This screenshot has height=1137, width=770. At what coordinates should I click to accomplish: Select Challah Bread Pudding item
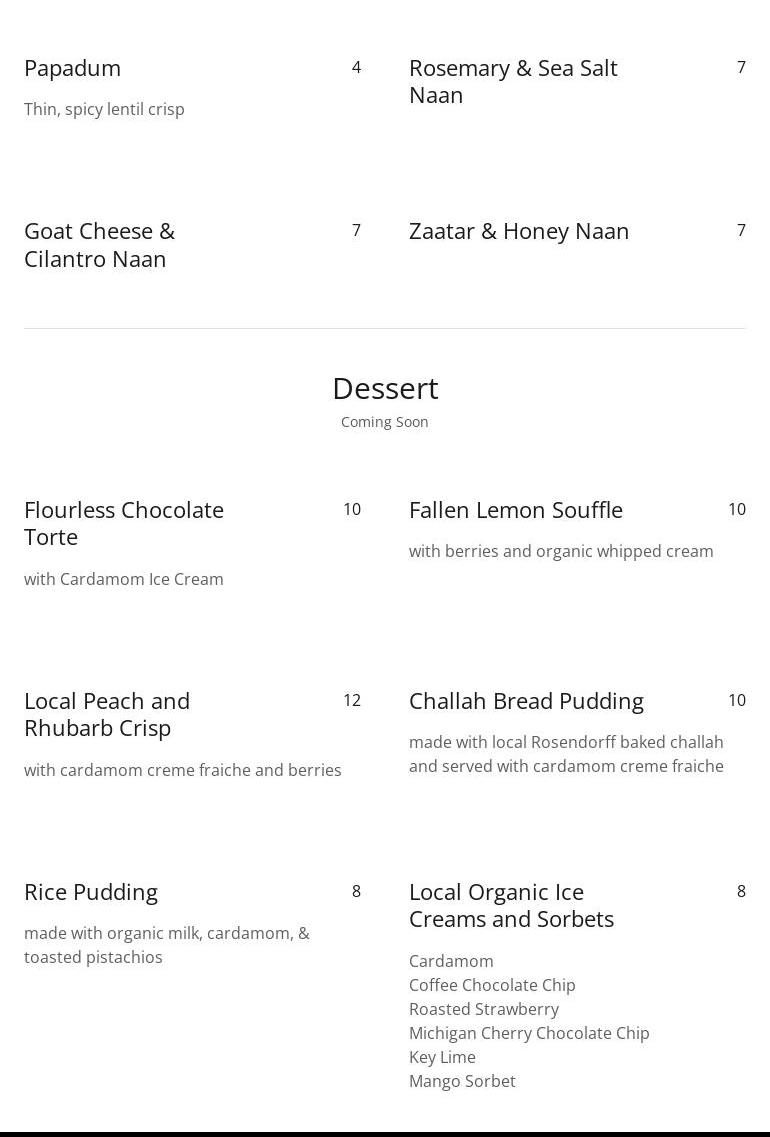(x=526, y=701)
